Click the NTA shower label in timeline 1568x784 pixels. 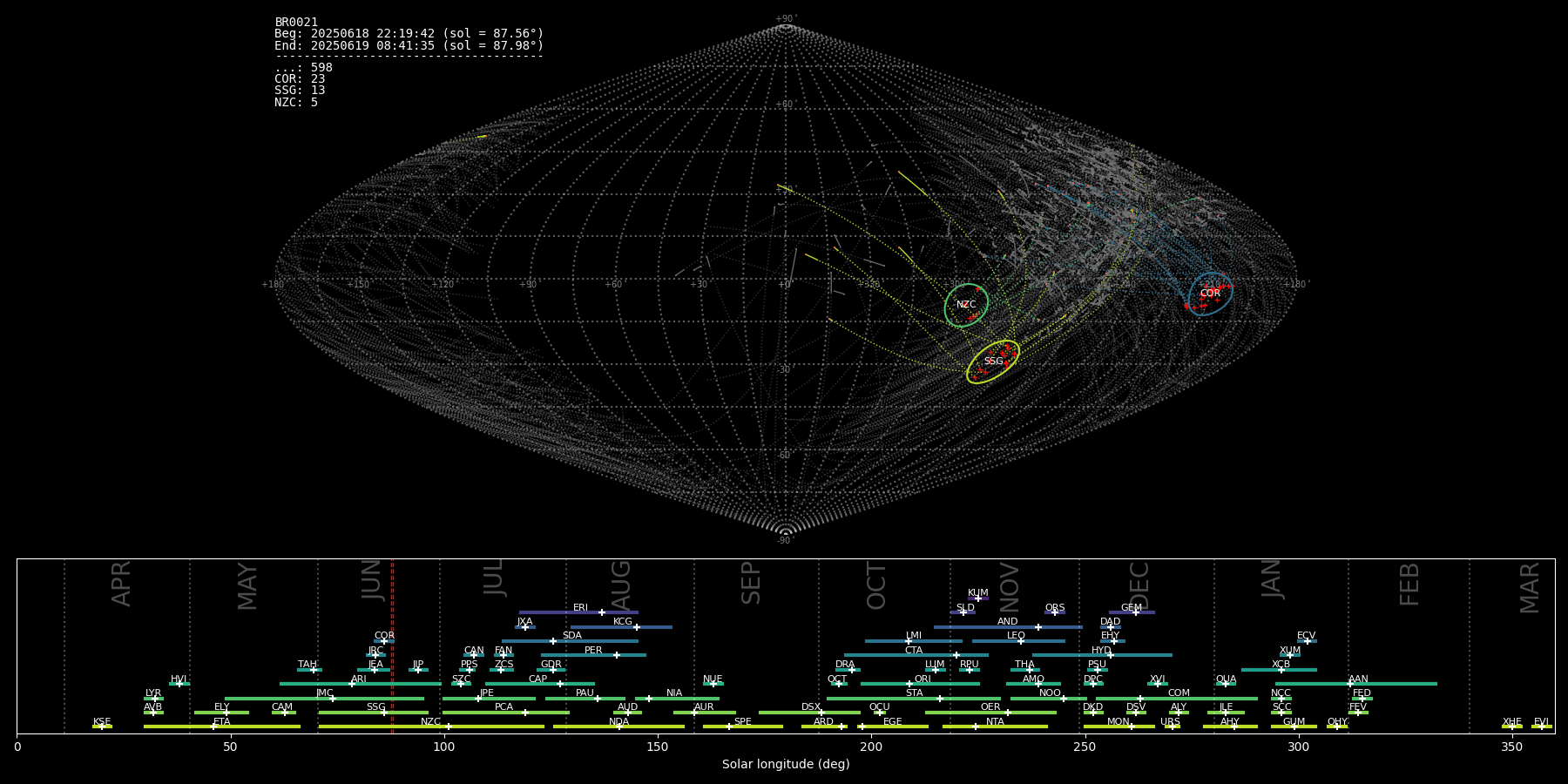click(995, 722)
